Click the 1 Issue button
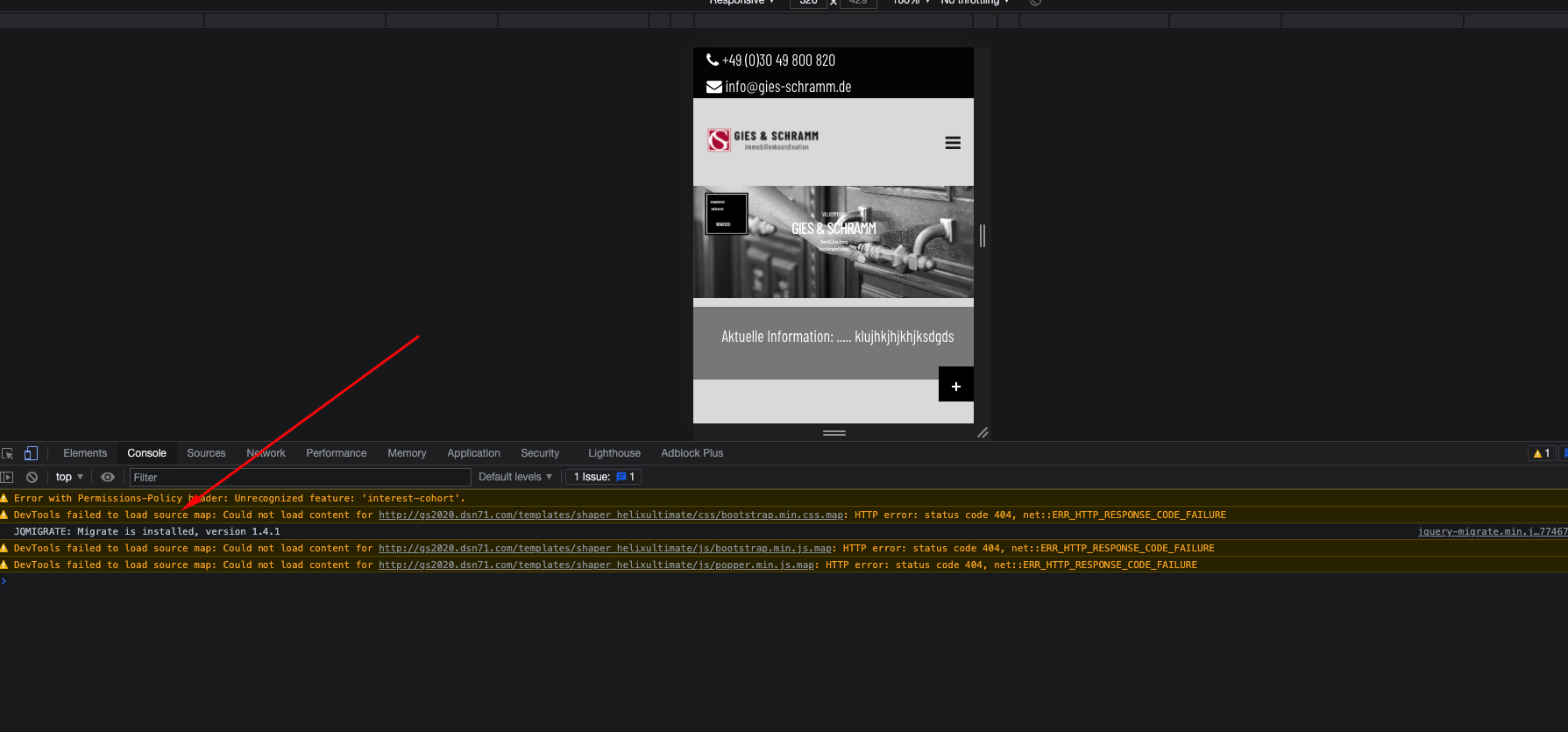The width and height of the screenshot is (1568, 732). tap(603, 477)
